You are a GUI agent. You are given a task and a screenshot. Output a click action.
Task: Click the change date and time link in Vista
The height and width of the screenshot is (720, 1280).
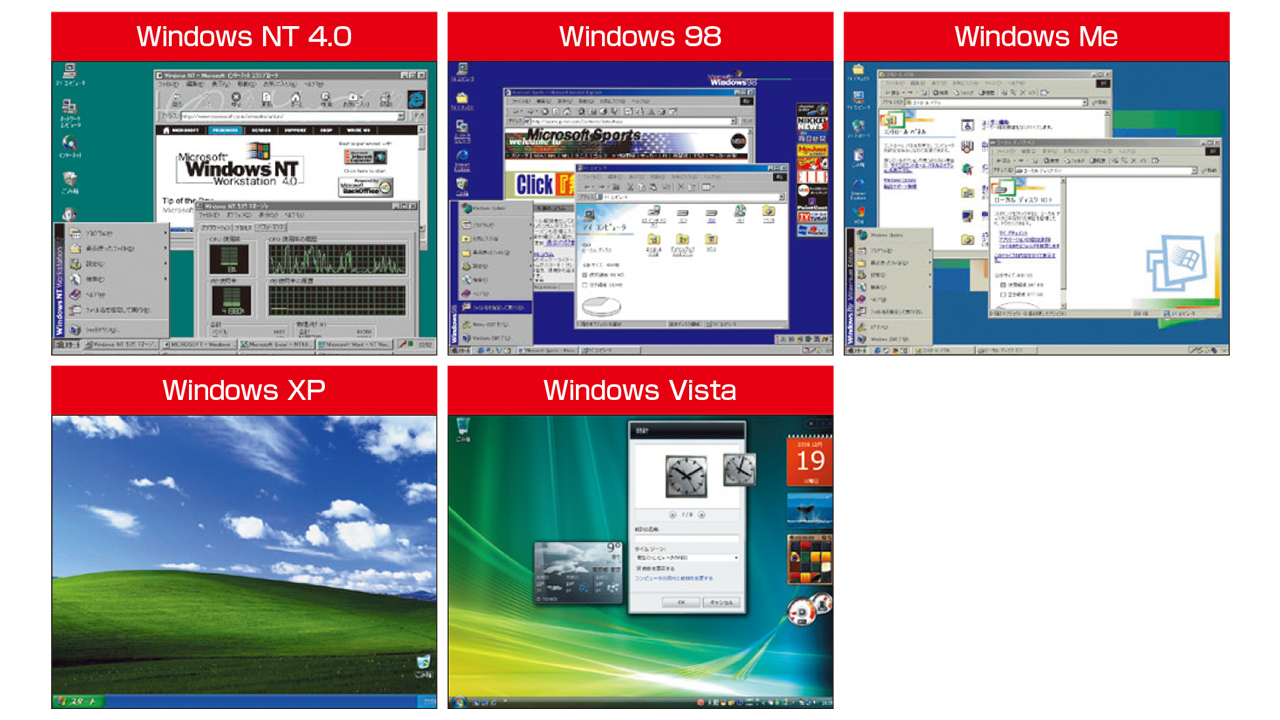674,578
